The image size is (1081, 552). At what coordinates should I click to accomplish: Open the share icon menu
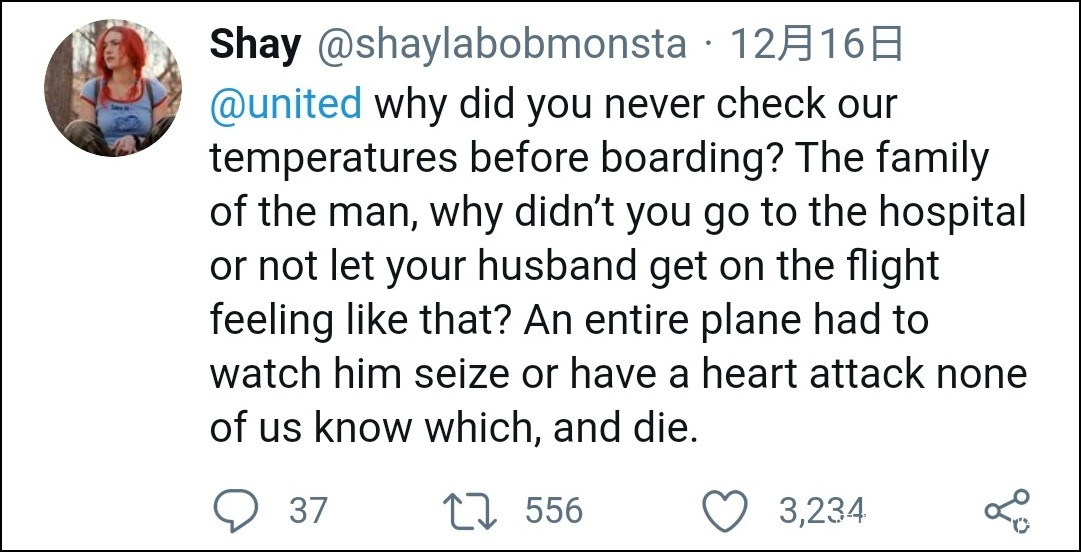coord(1004,510)
